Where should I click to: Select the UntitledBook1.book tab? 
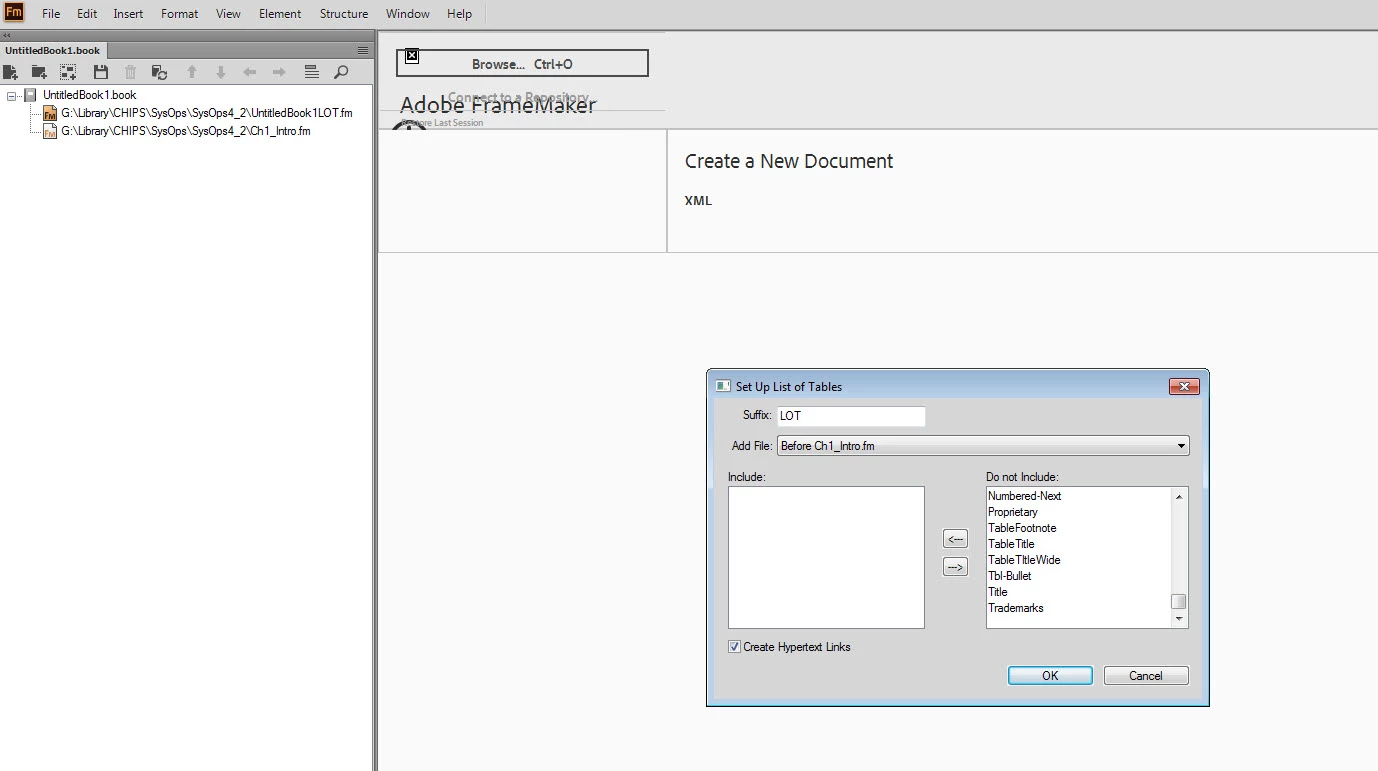tap(53, 50)
